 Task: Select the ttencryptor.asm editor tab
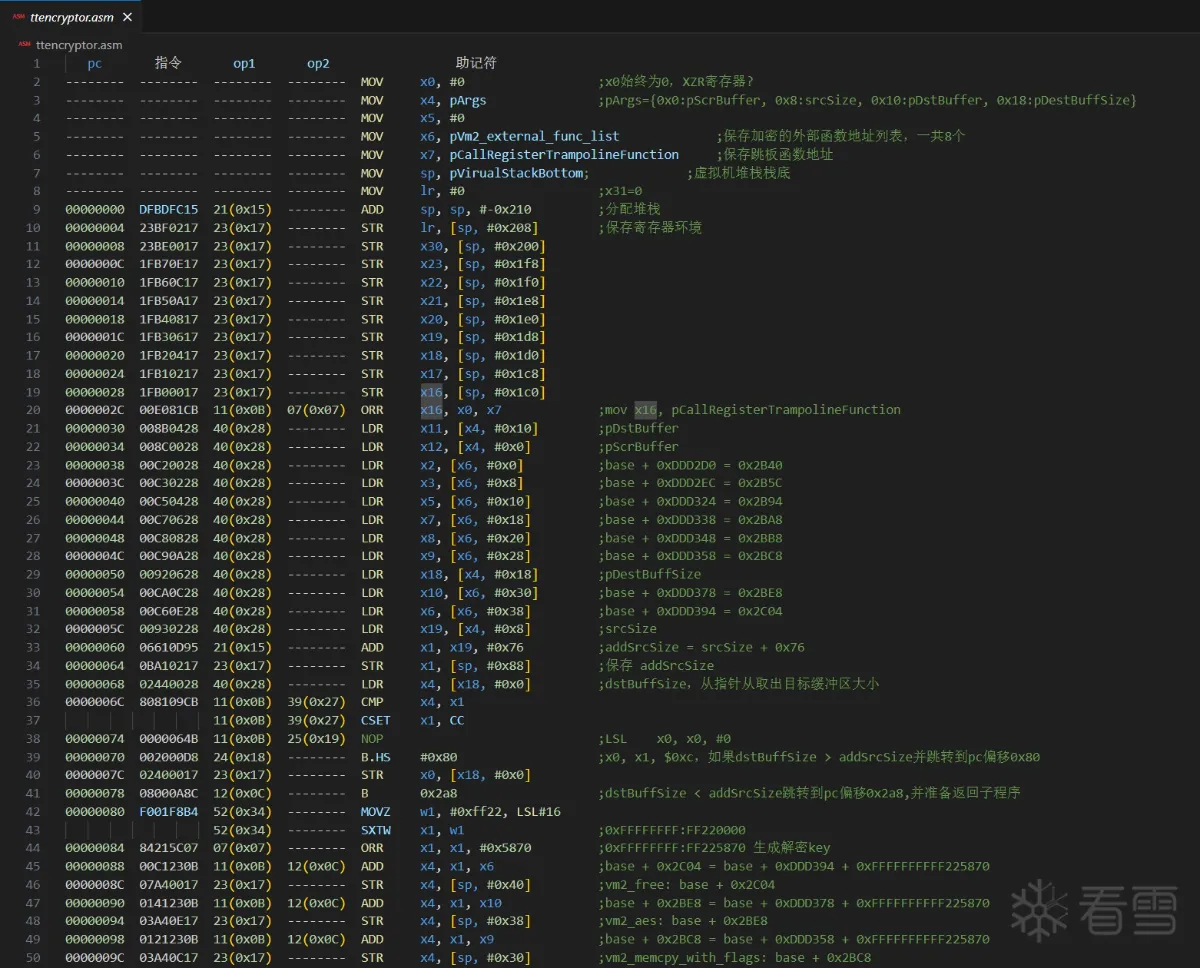click(x=72, y=17)
